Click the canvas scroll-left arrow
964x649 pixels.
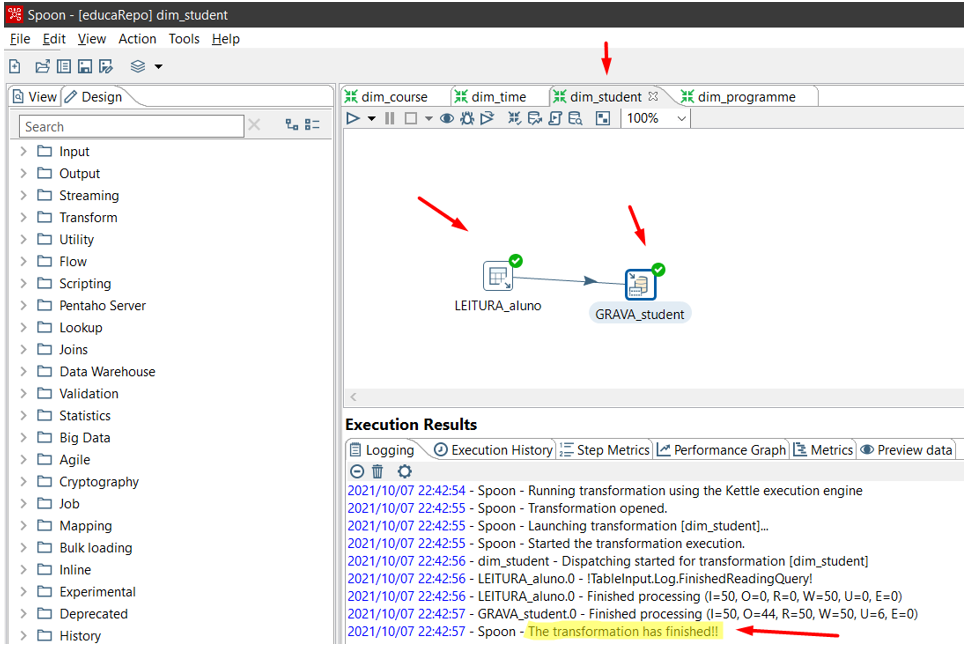354,397
